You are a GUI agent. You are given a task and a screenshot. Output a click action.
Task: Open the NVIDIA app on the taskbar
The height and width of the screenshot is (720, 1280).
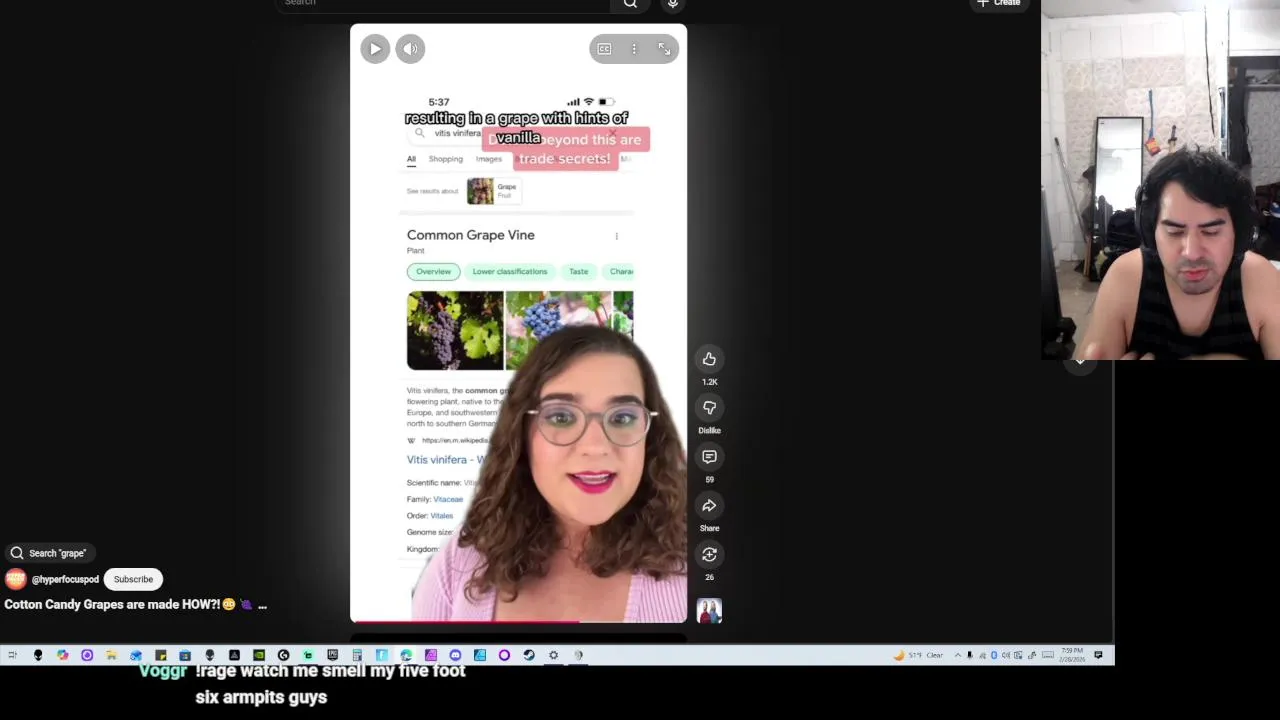[x=259, y=655]
